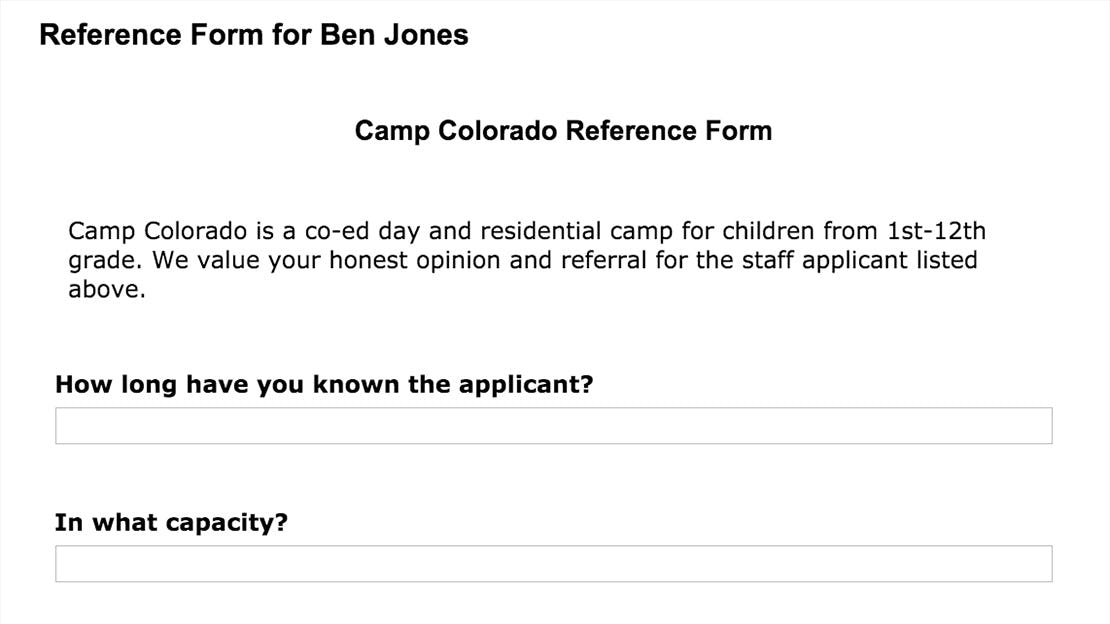Click the 'In what capacity?' label
This screenshot has width=1110, height=624.
171,523
